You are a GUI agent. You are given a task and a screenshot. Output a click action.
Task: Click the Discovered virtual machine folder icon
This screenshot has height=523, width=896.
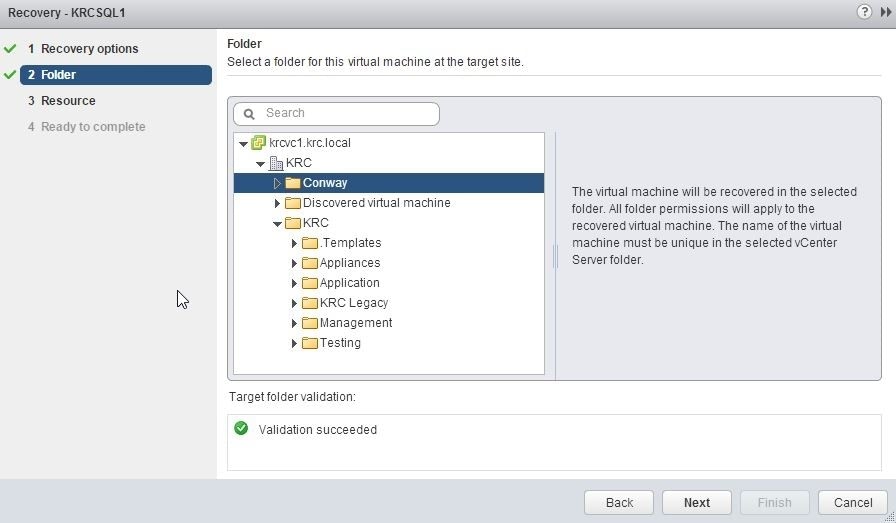click(293, 203)
